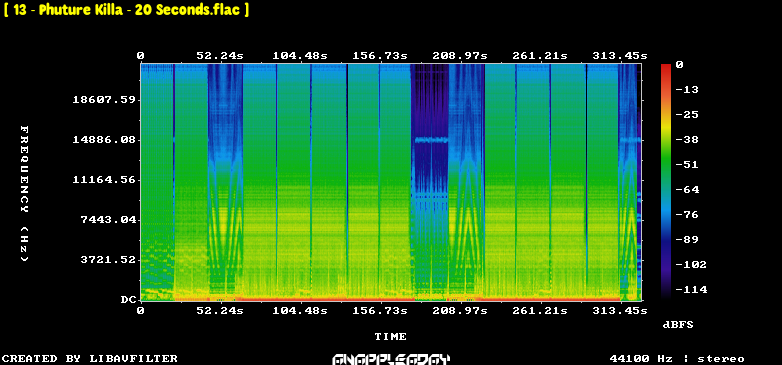
Task: Click the 156.73s label on bottom axis
Action: pos(380,311)
